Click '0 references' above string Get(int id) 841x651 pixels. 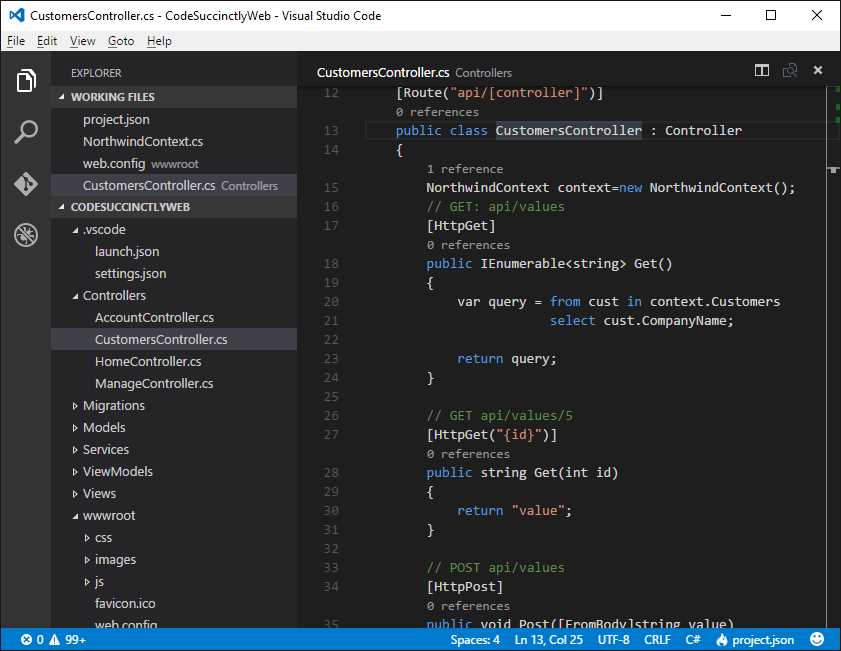(x=468, y=454)
